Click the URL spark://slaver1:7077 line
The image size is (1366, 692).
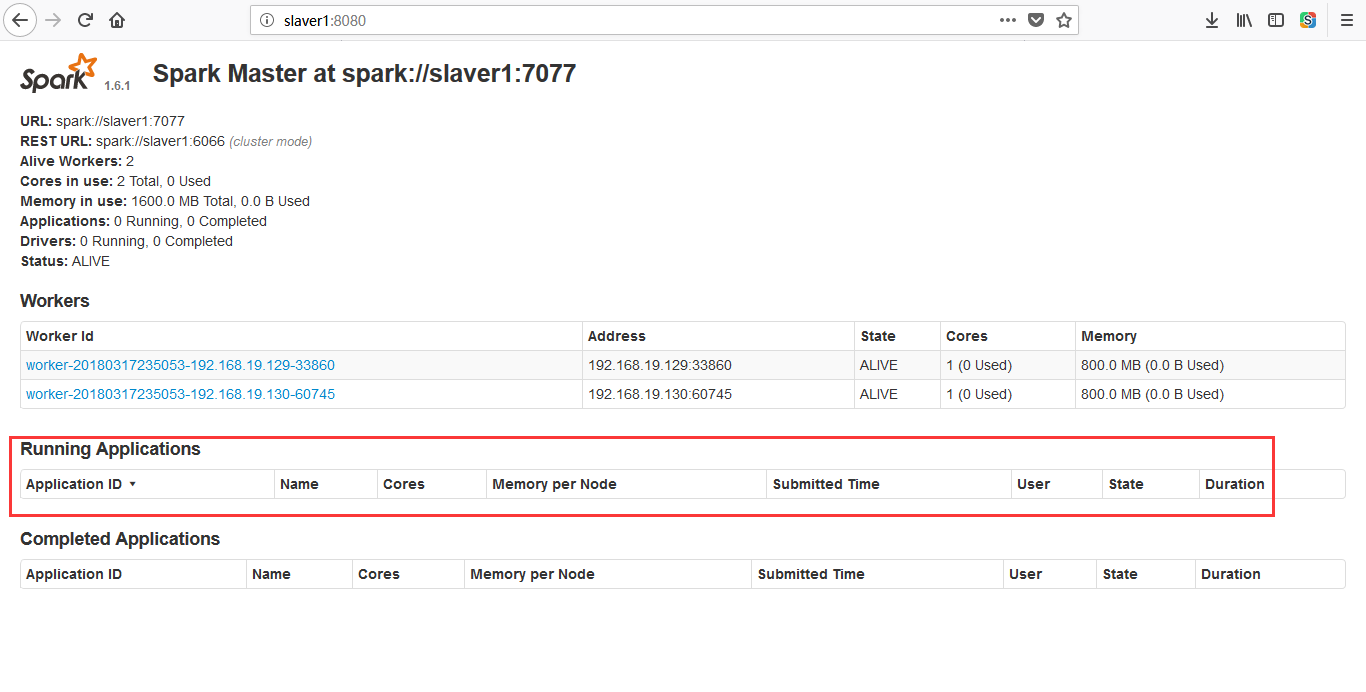(x=102, y=121)
